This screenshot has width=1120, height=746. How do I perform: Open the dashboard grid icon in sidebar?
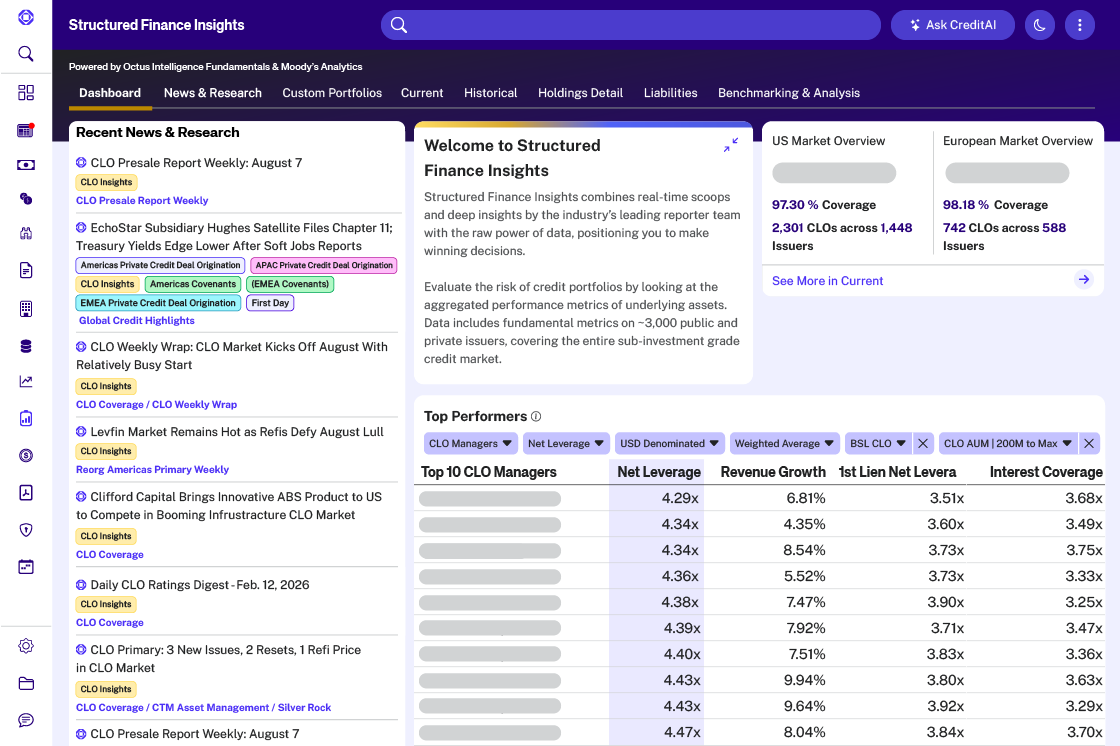click(x=26, y=92)
